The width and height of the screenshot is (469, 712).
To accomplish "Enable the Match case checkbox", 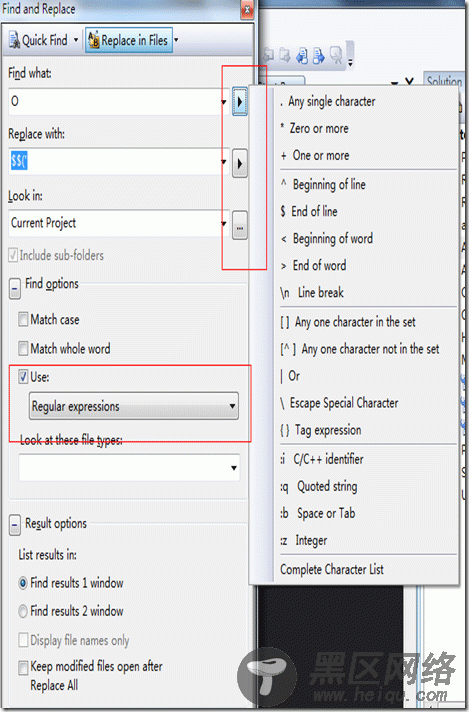I will coord(23,319).
